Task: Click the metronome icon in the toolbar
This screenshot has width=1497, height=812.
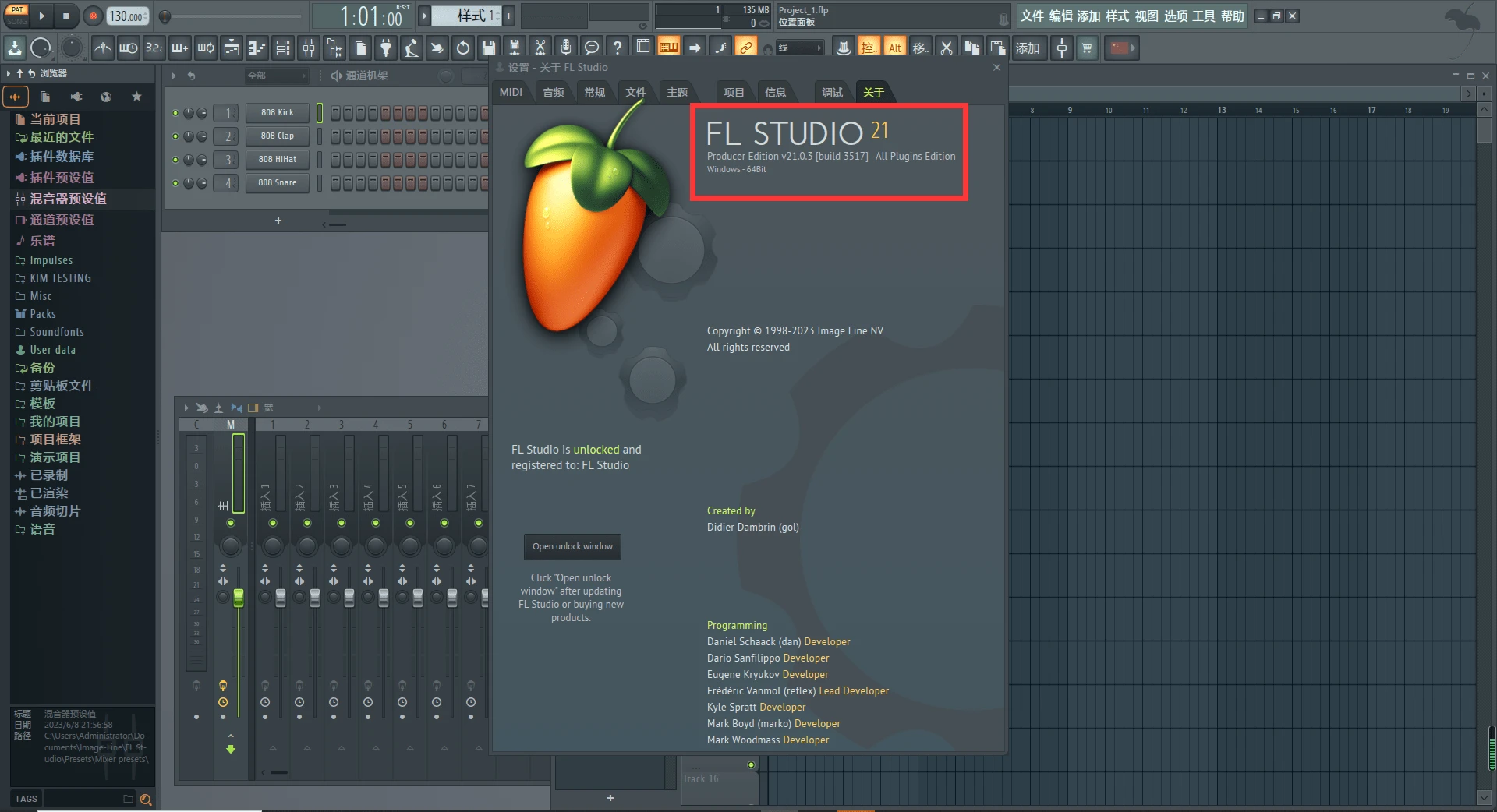Action: click(x=102, y=48)
